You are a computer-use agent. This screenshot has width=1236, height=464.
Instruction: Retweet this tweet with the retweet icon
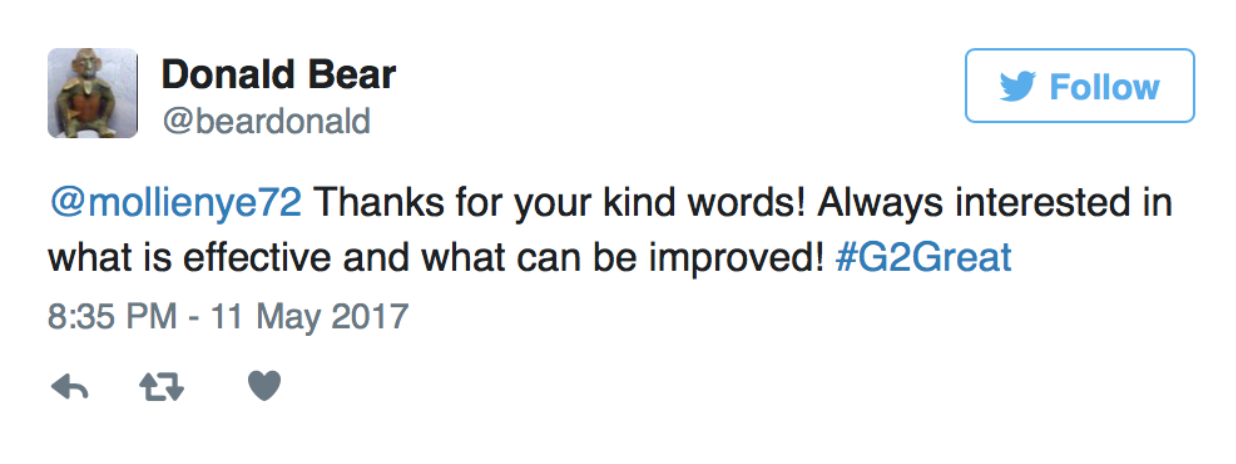coord(161,387)
